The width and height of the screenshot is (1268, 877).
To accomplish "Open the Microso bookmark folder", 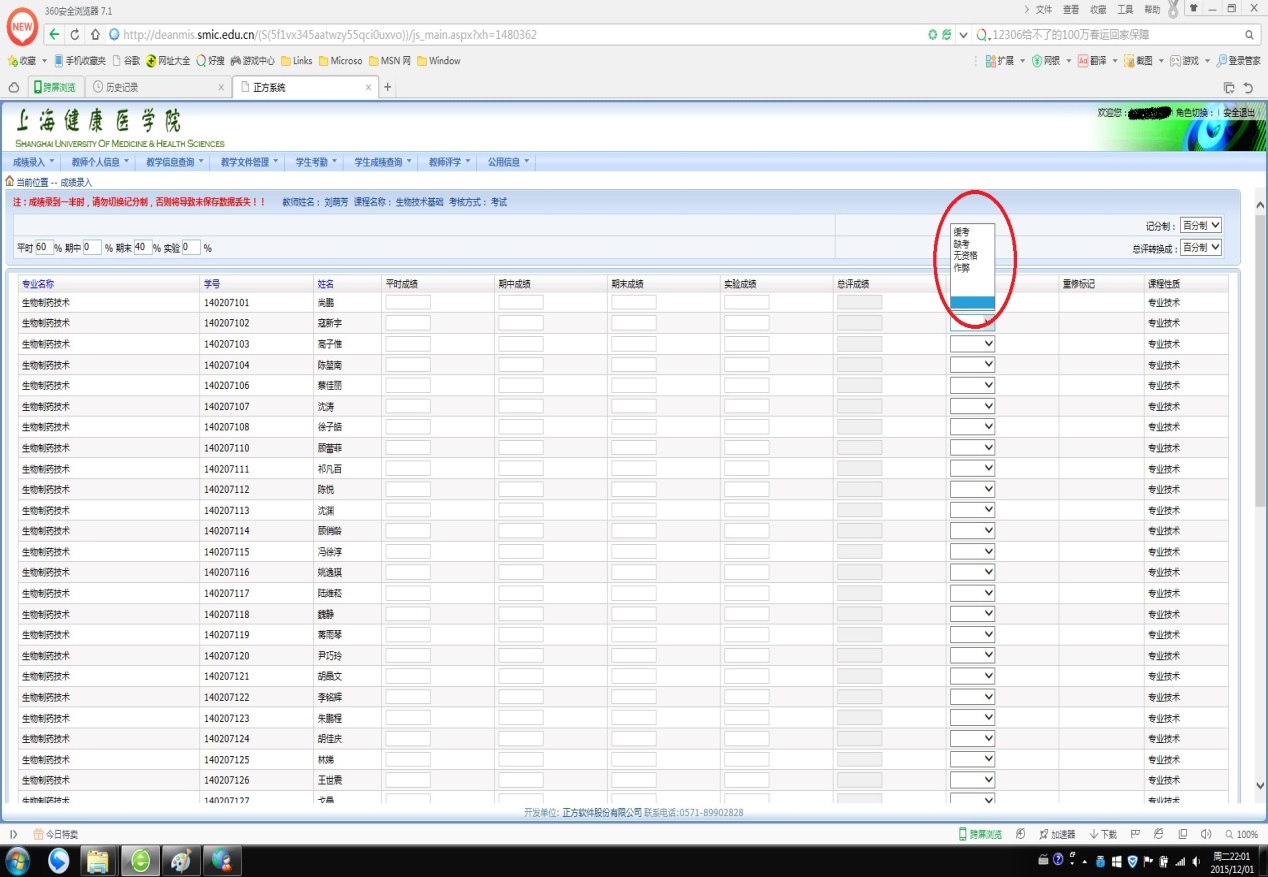I will (x=341, y=61).
